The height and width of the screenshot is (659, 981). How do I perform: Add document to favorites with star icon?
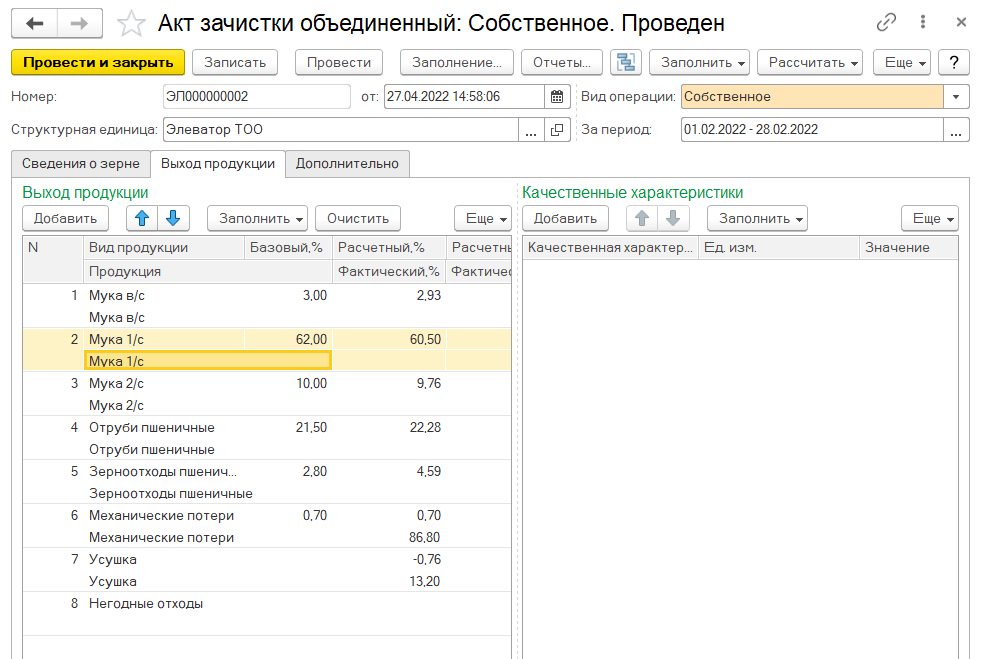coord(130,23)
